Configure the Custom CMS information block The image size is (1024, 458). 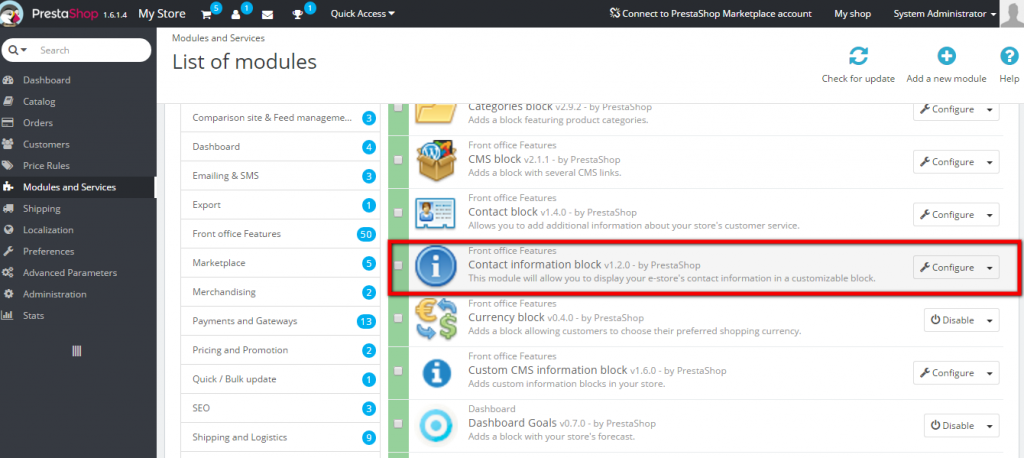(x=947, y=373)
